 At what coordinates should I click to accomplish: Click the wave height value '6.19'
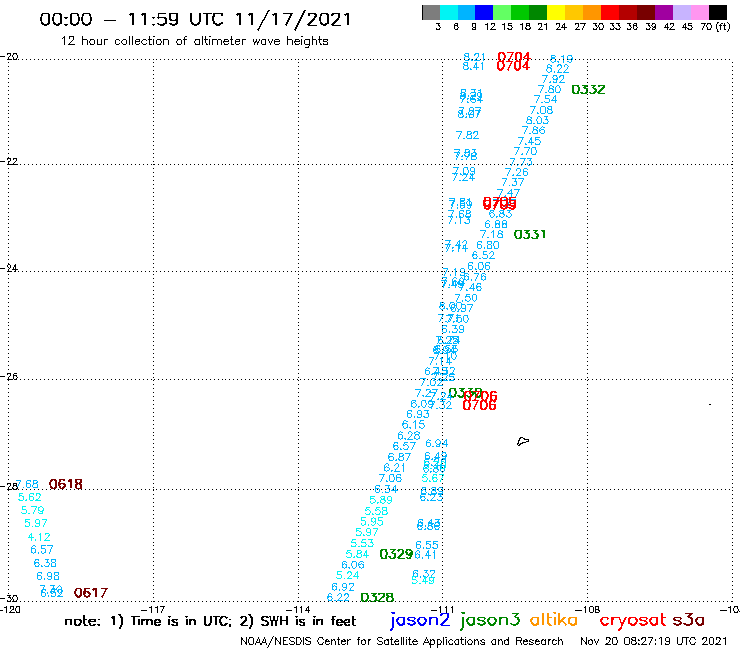click(562, 59)
